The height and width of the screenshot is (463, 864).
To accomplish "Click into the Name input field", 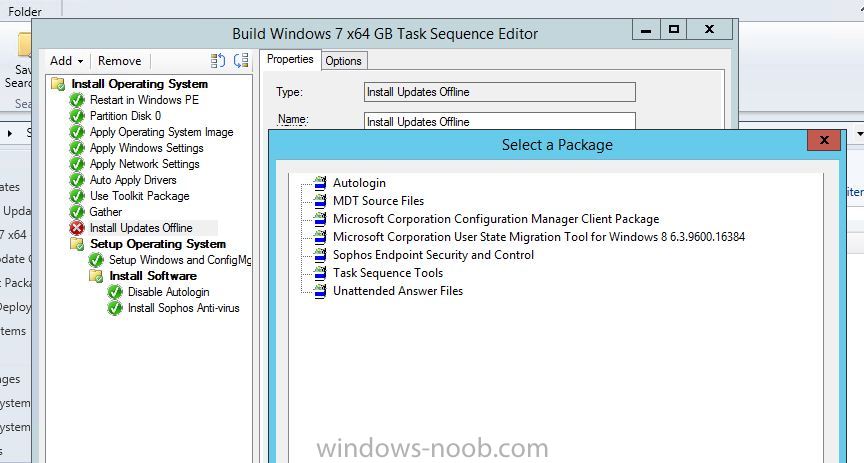I will pos(500,121).
